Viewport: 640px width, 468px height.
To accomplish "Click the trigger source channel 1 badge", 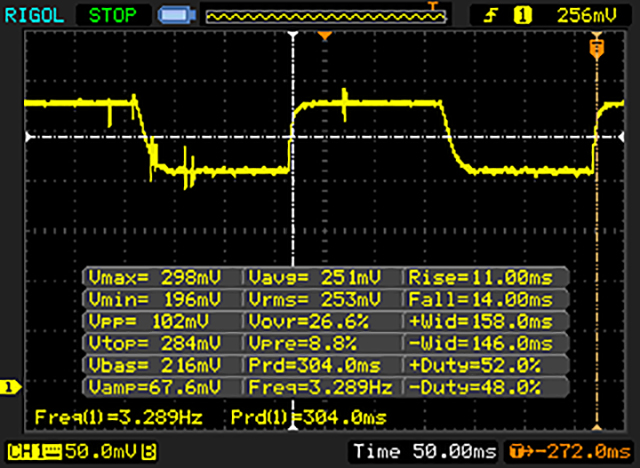I will [x=523, y=16].
